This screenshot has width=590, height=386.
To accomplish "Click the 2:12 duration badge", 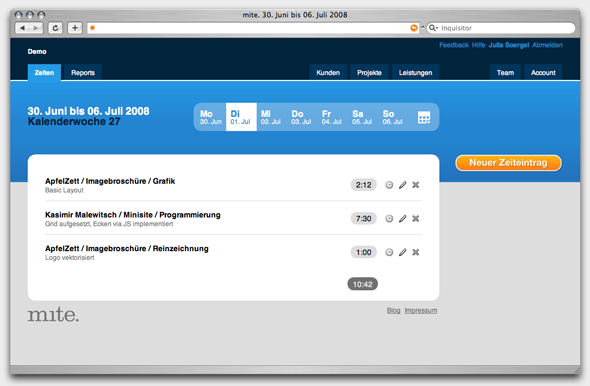I will (363, 185).
